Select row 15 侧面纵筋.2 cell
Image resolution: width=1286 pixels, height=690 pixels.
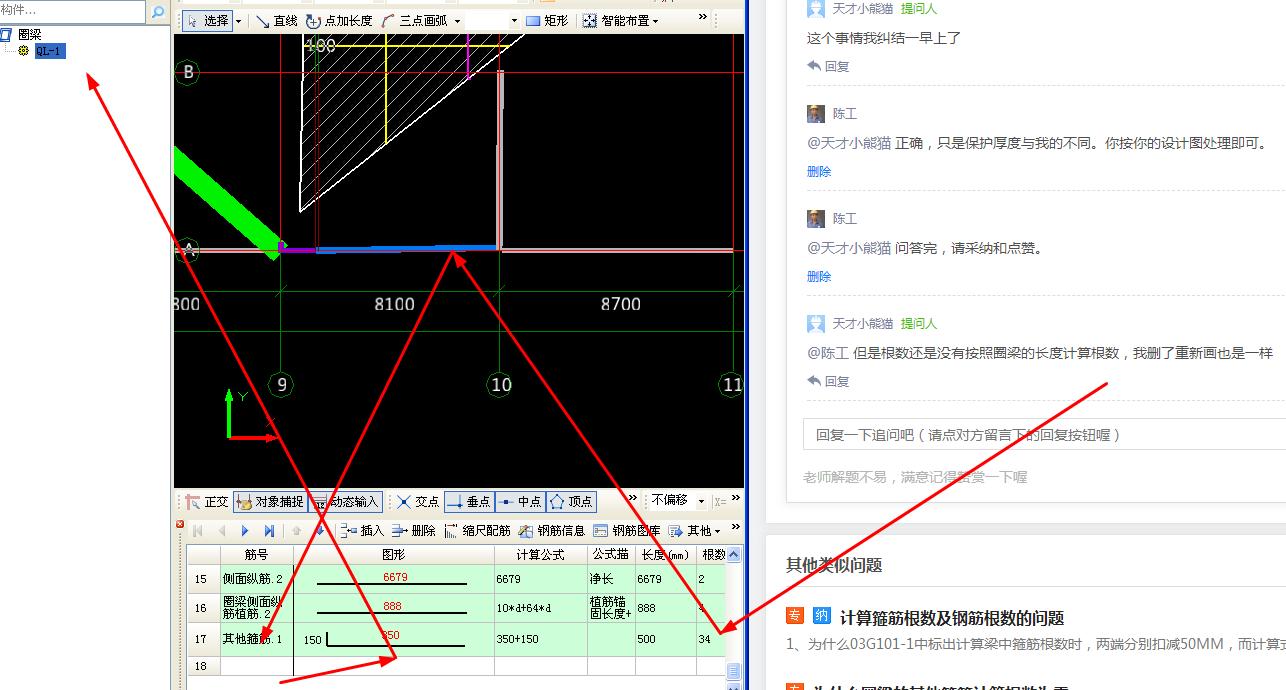(x=257, y=579)
